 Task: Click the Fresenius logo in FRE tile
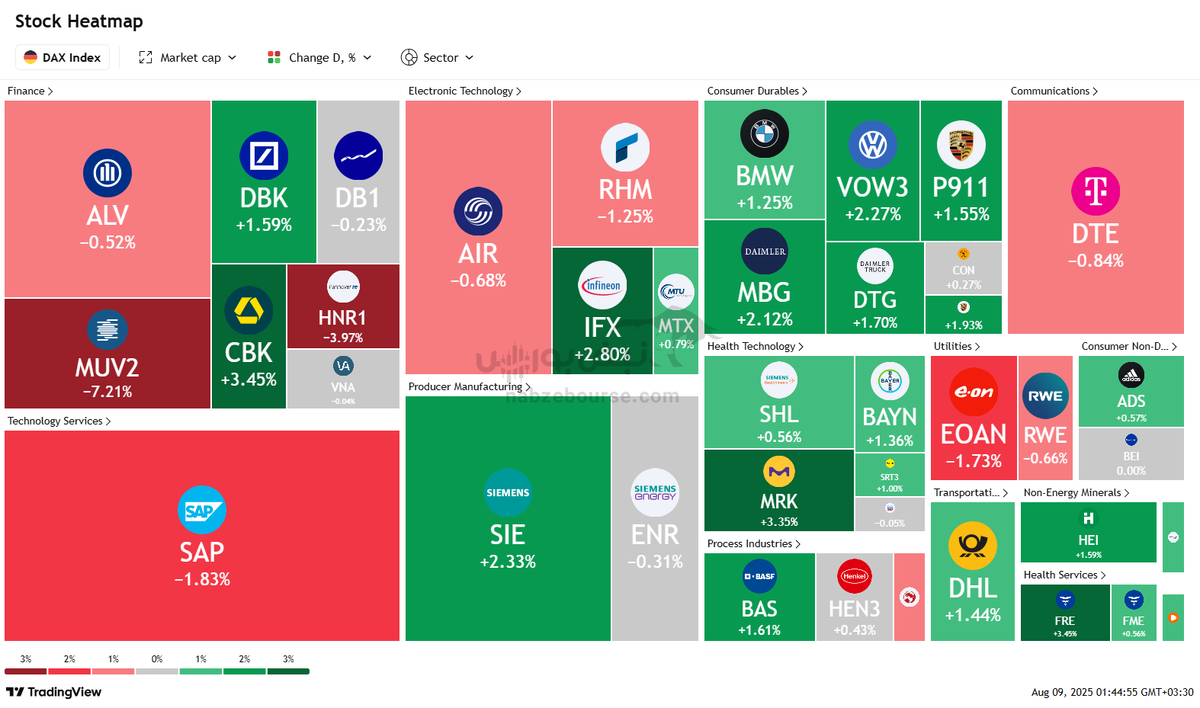1065,600
